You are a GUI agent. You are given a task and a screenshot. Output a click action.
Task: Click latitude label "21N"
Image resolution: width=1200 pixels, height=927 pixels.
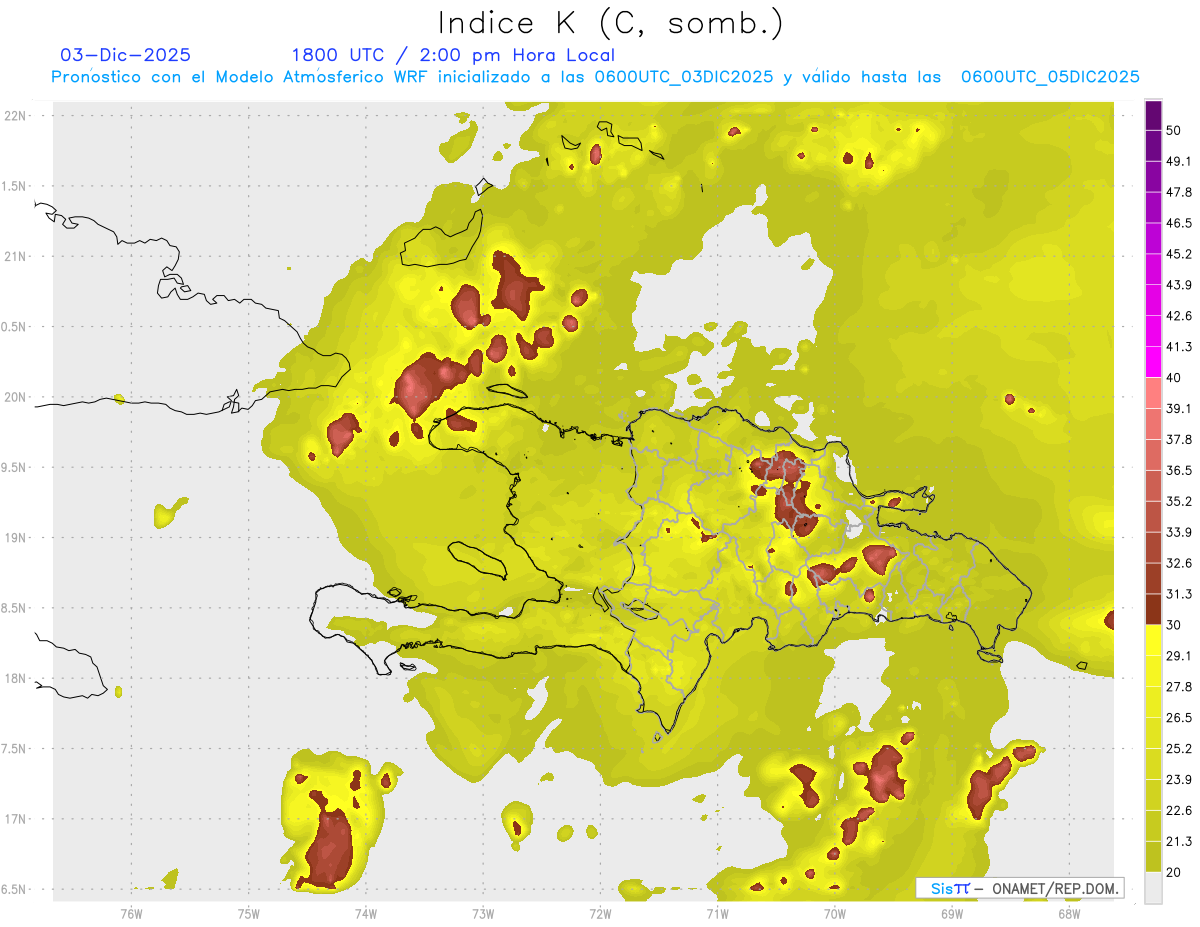coord(17,256)
